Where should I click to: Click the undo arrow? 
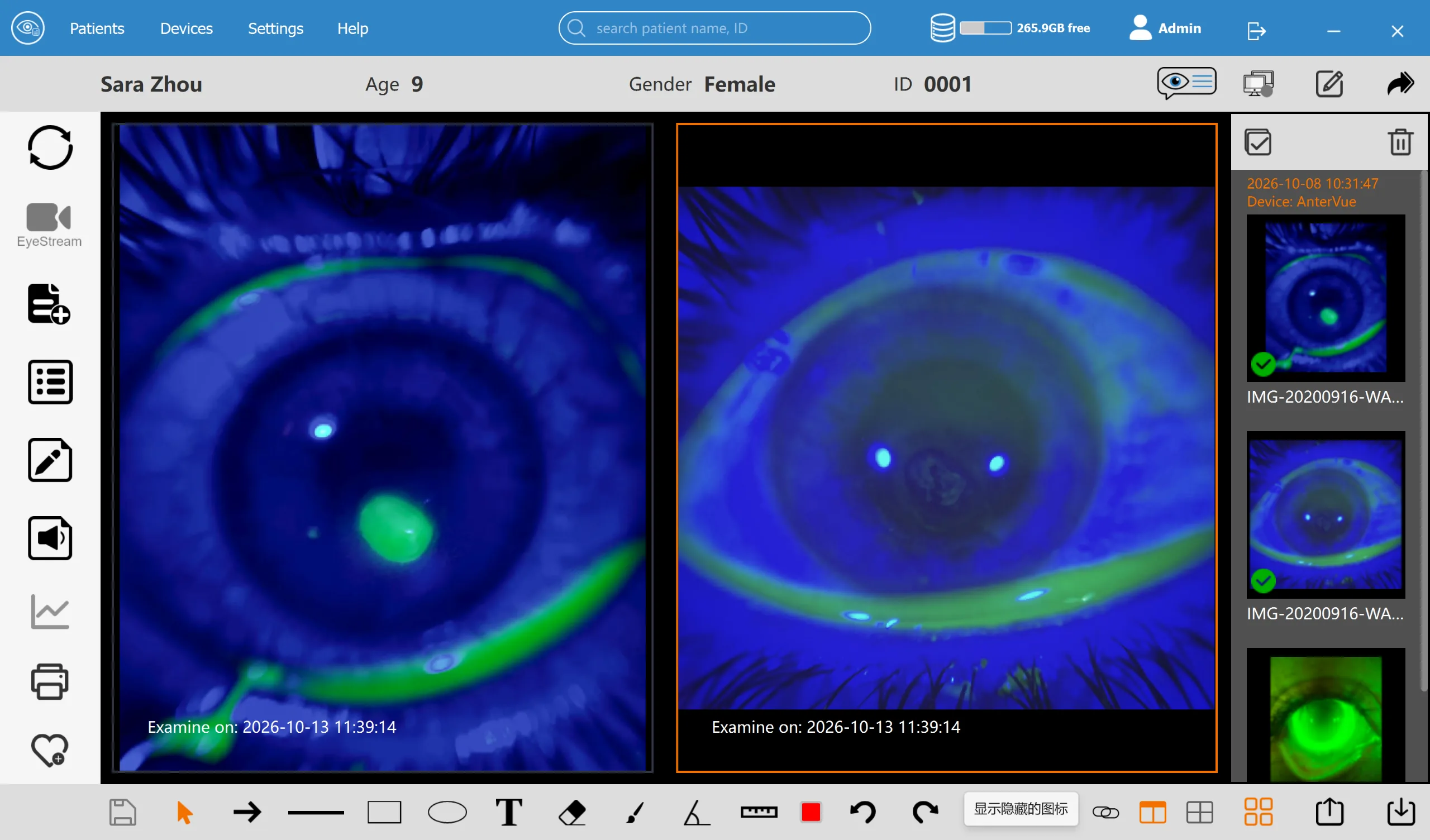pyautogui.click(x=863, y=812)
